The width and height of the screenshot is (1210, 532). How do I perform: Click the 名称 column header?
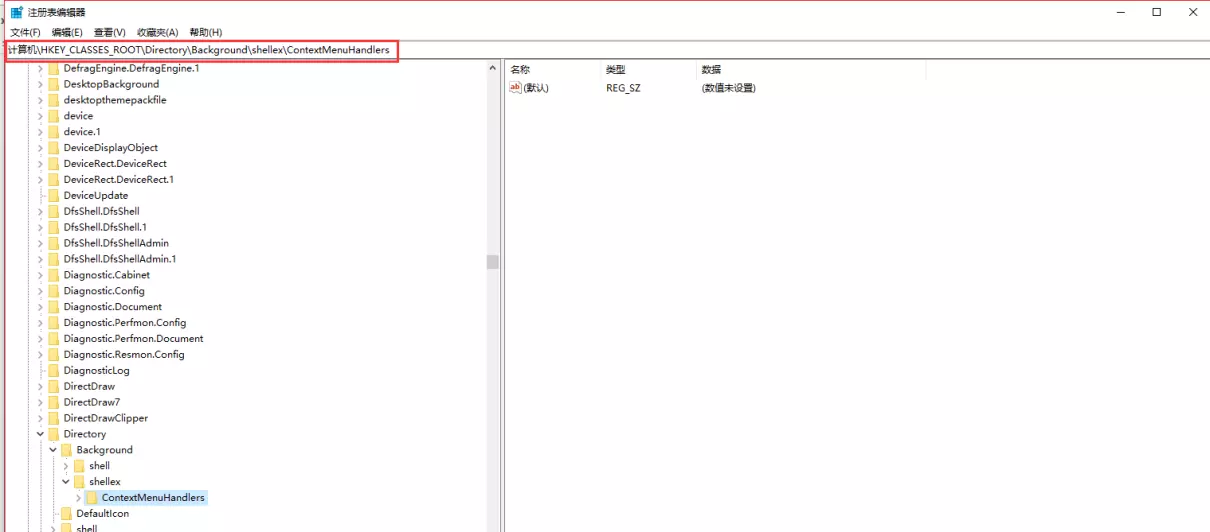point(520,70)
